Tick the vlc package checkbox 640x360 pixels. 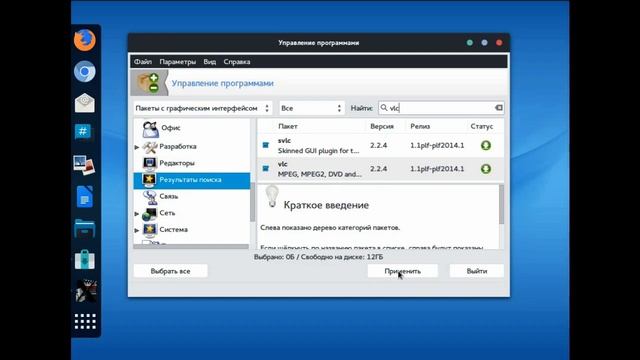click(266, 169)
